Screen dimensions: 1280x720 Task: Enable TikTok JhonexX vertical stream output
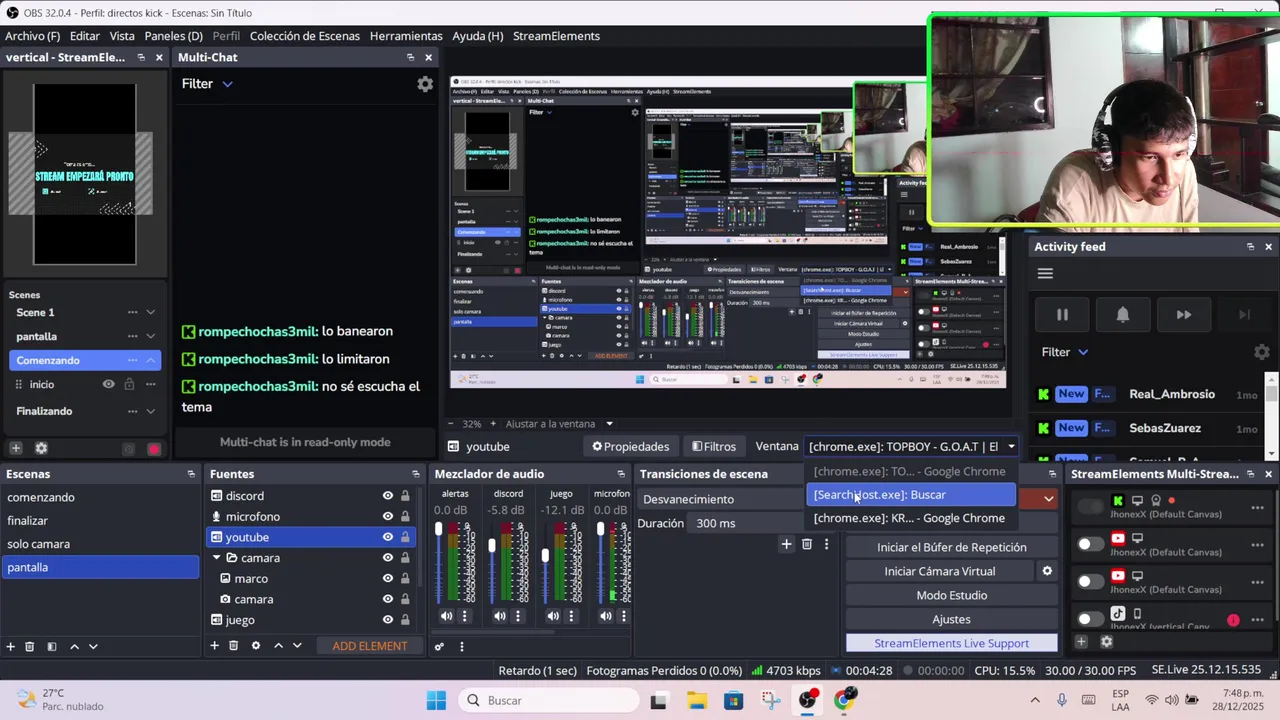(1090, 619)
